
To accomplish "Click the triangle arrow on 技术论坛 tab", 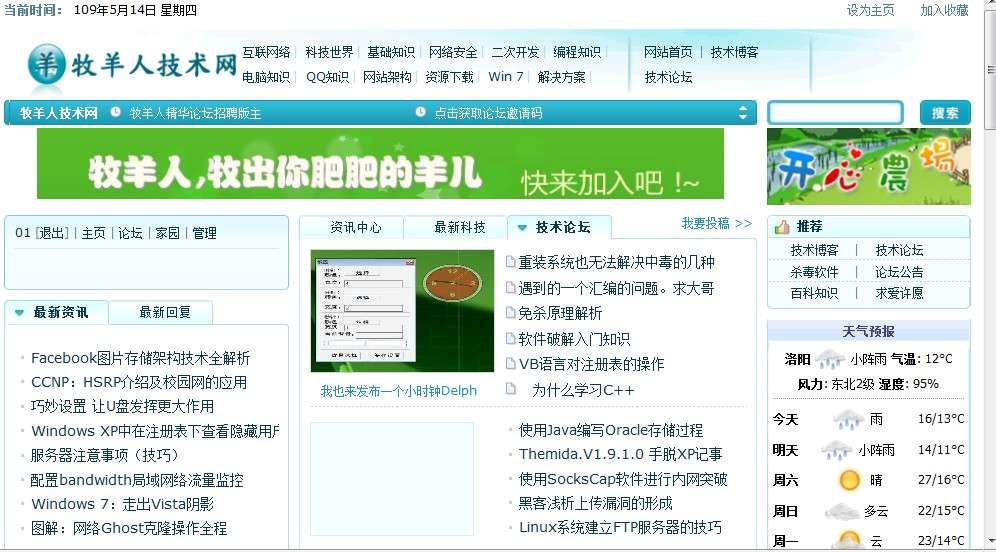I will (522, 228).
